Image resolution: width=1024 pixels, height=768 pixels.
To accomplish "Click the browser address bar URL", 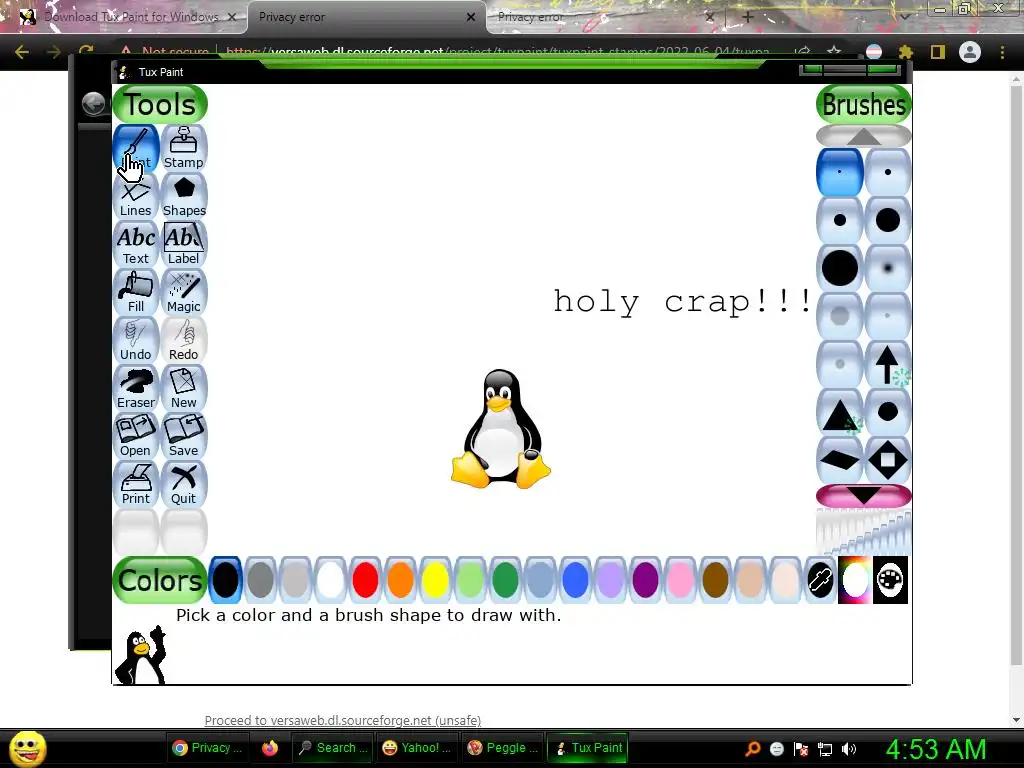I will (x=498, y=51).
